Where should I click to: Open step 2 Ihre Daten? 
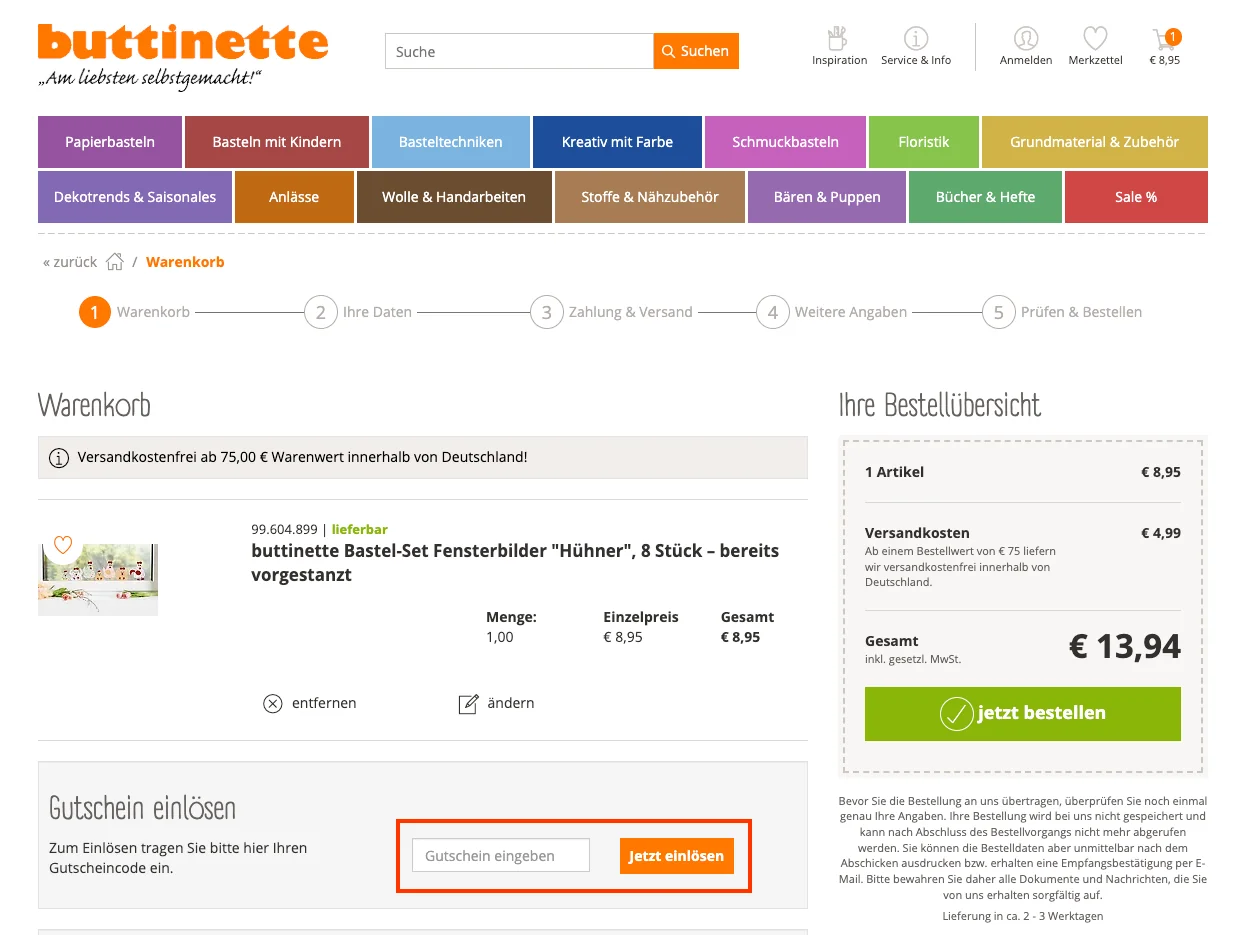point(320,311)
